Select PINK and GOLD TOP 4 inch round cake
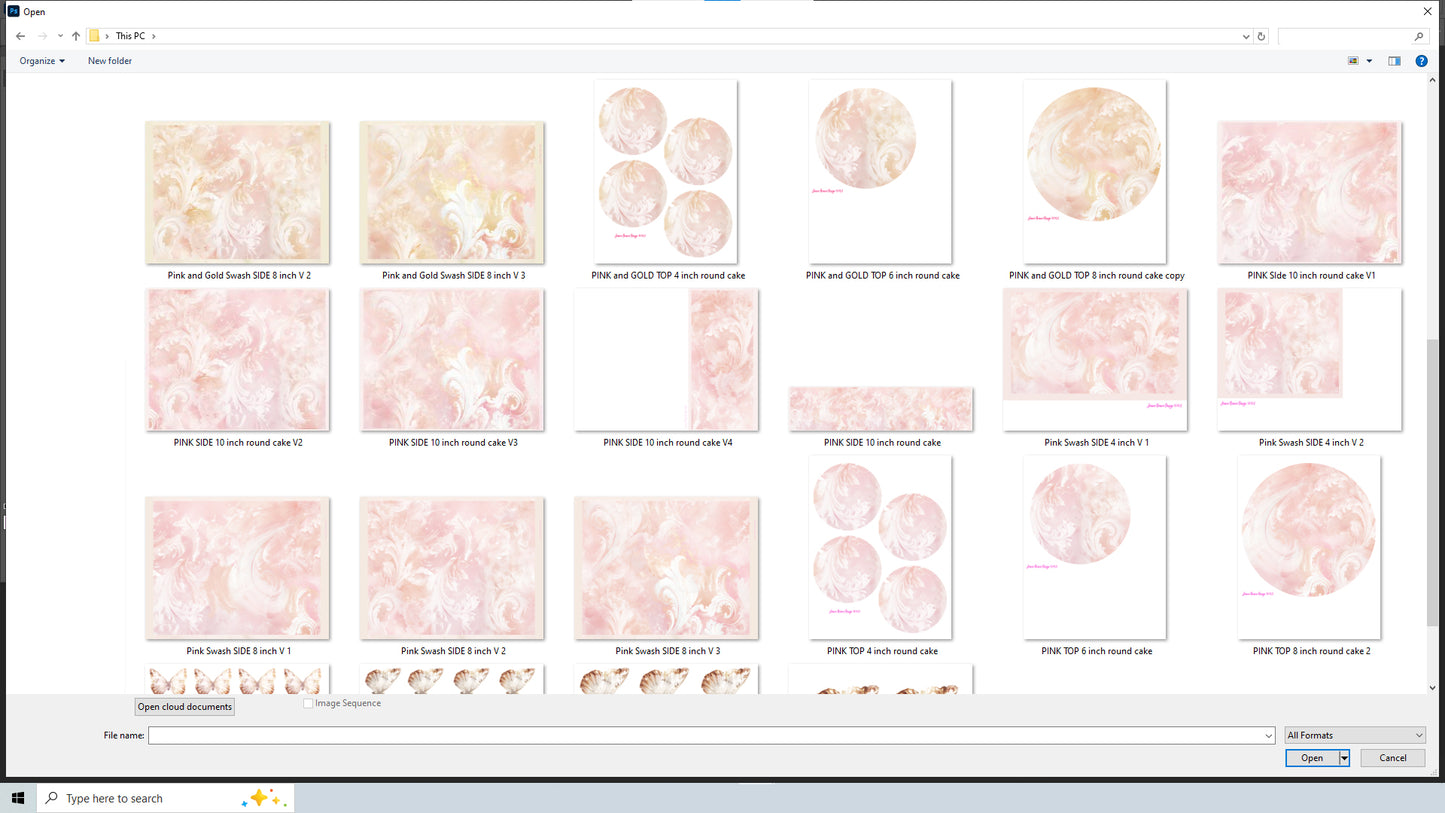The image size is (1445, 813). 667,180
